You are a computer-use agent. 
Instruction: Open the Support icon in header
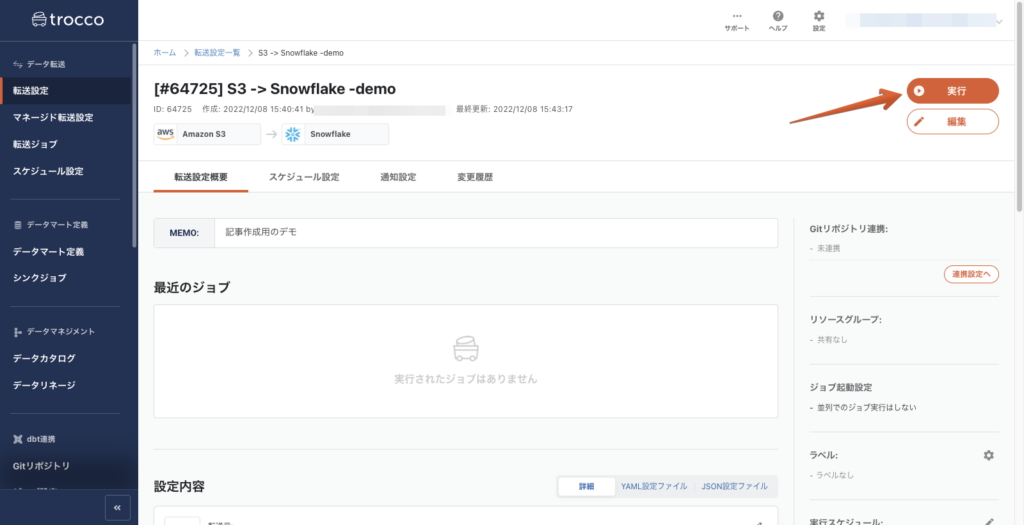pyautogui.click(x=736, y=21)
